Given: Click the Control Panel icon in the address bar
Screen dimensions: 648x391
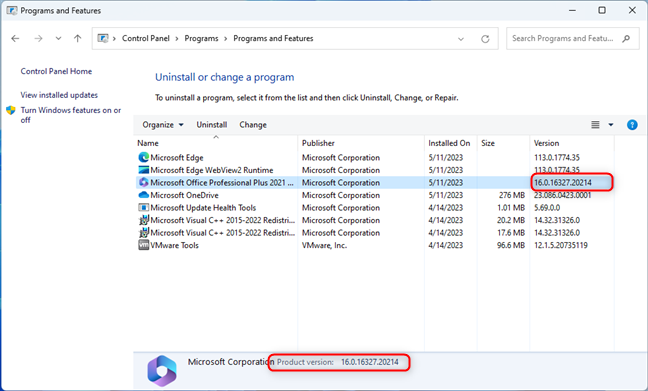Looking at the screenshot, I should tap(102, 38).
